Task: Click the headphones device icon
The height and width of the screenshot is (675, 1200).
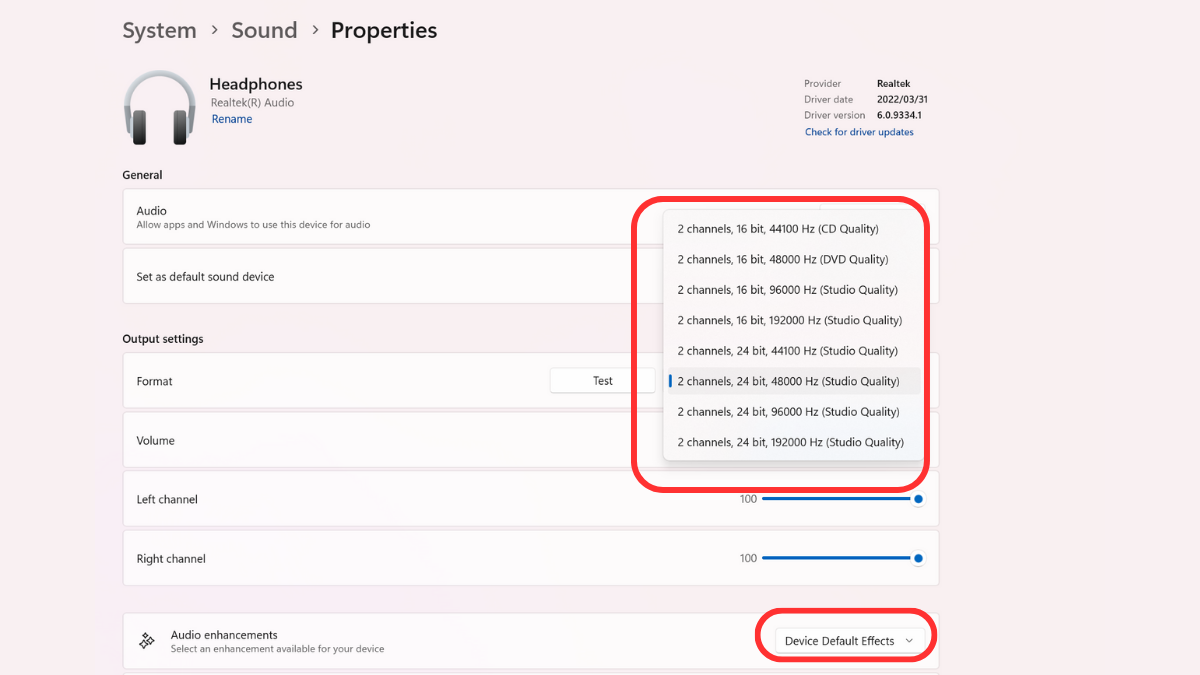Action: point(159,109)
